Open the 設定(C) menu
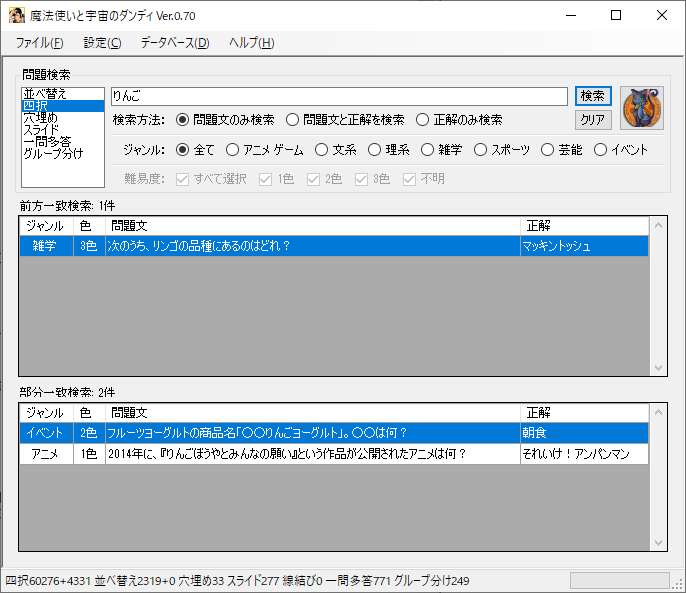 (x=102, y=43)
